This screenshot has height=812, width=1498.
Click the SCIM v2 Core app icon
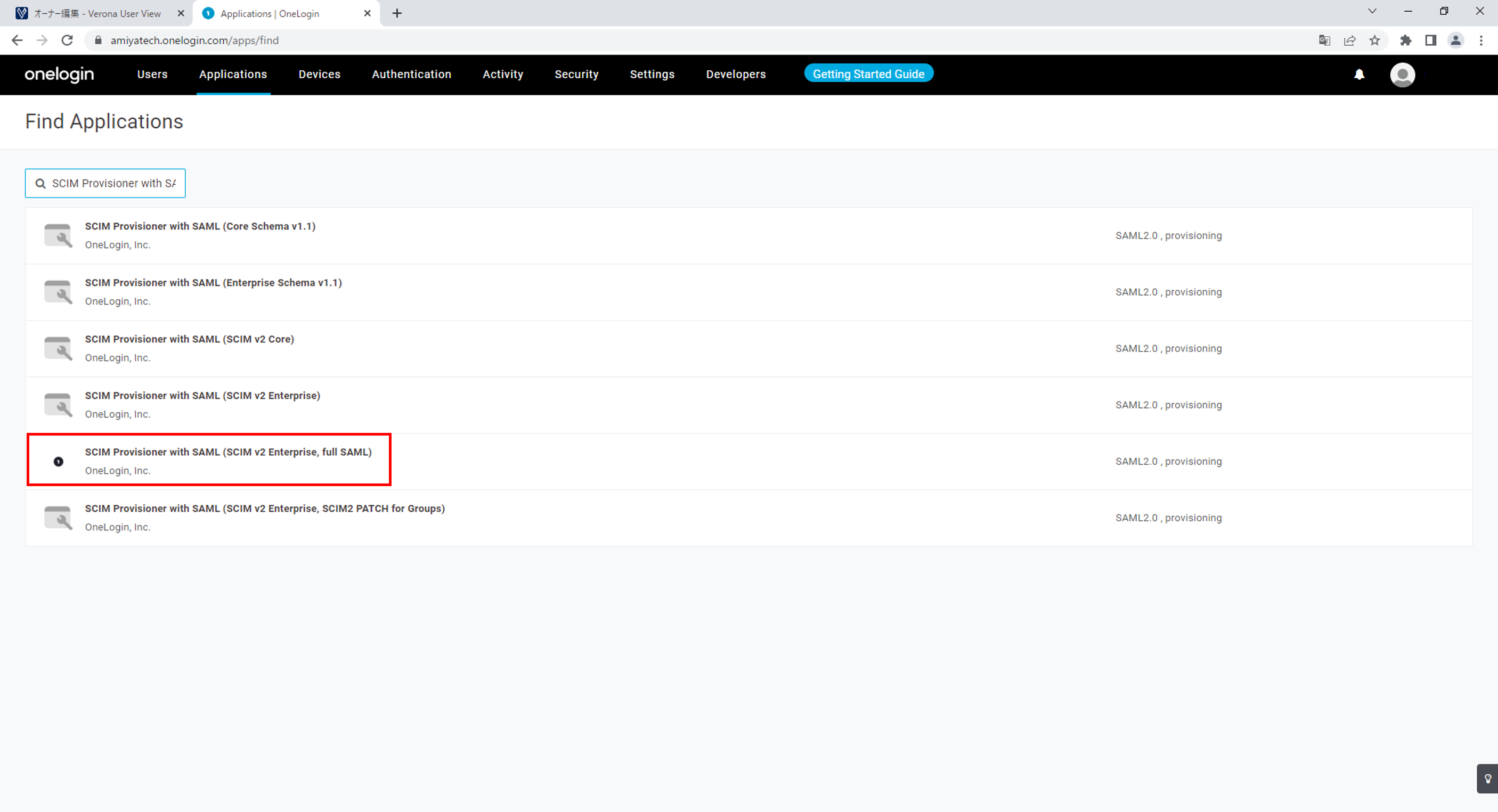point(58,348)
